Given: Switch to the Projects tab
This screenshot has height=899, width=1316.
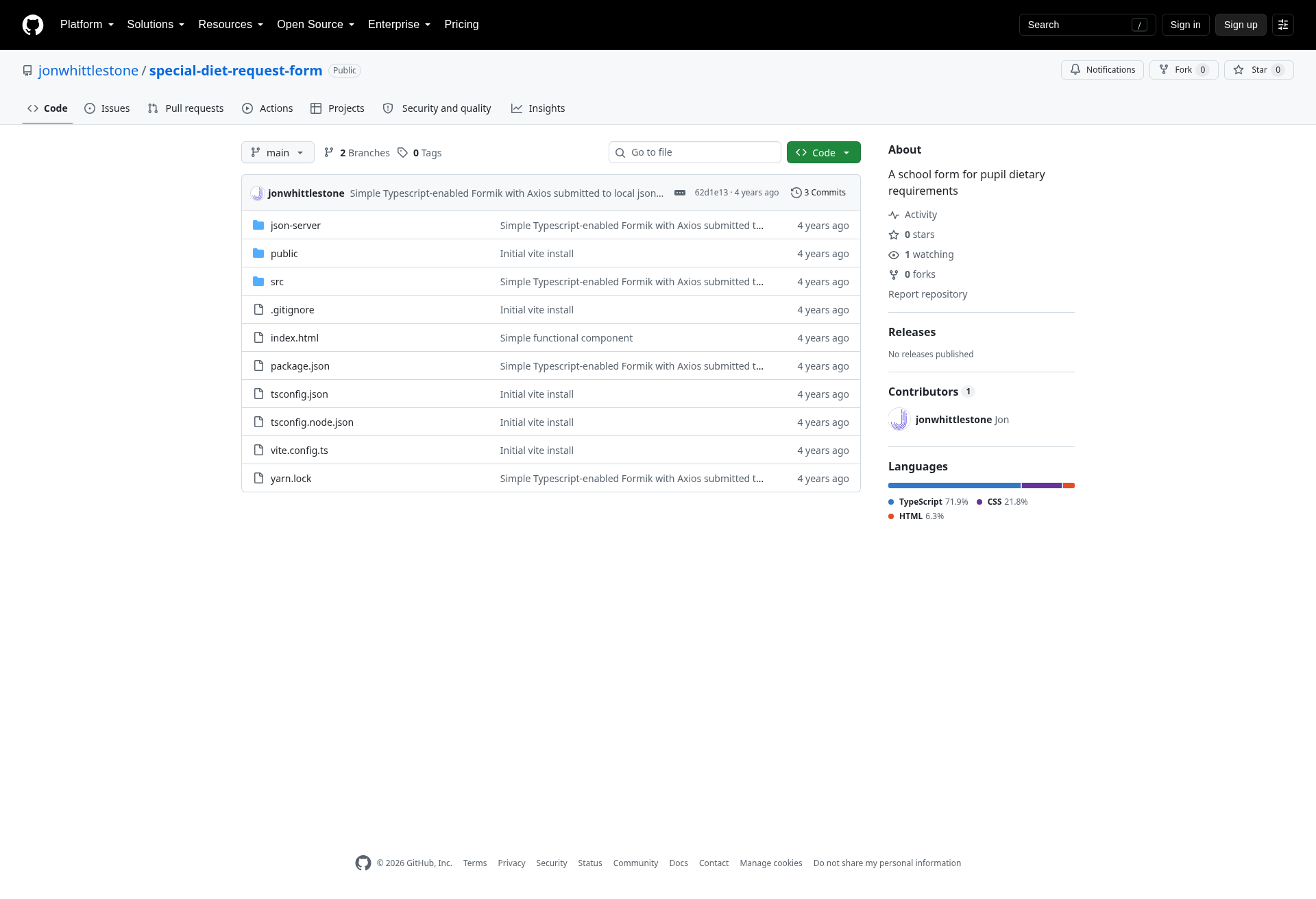Looking at the screenshot, I should (337, 108).
